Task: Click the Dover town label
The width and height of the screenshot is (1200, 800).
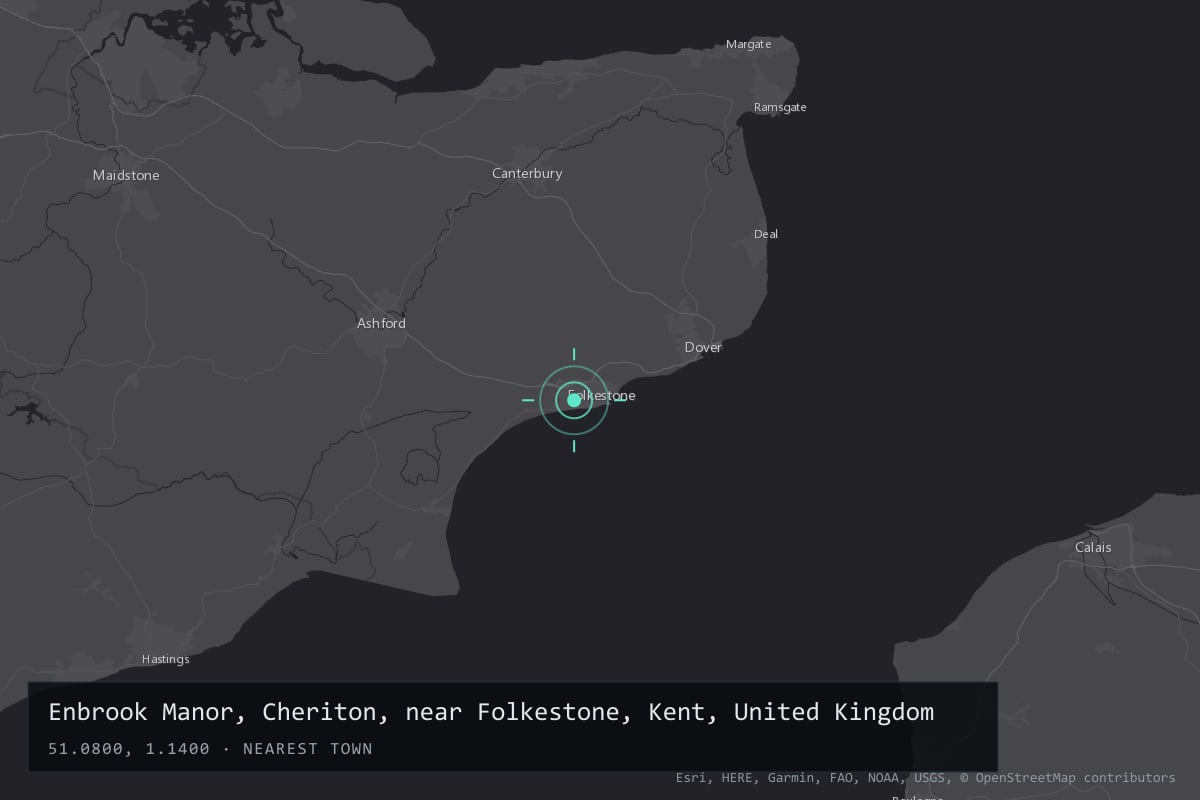Action: pyautogui.click(x=703, y=348)
